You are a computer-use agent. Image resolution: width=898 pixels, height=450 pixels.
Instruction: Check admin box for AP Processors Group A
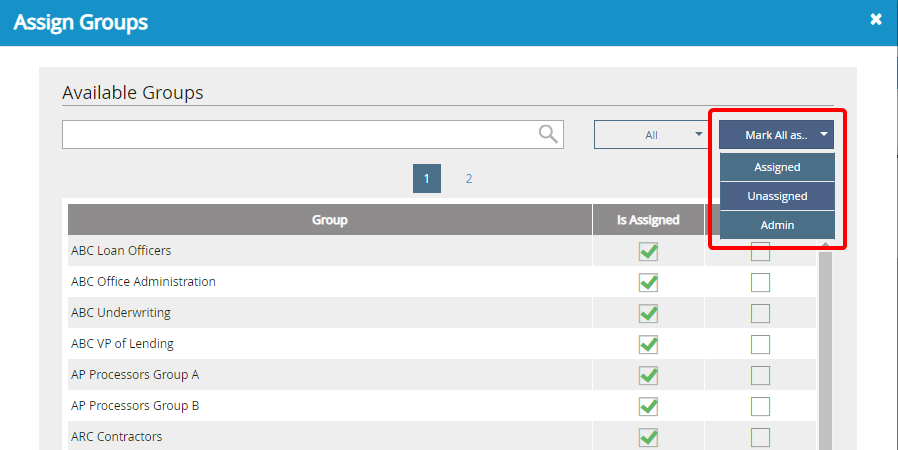click(761, 375)
